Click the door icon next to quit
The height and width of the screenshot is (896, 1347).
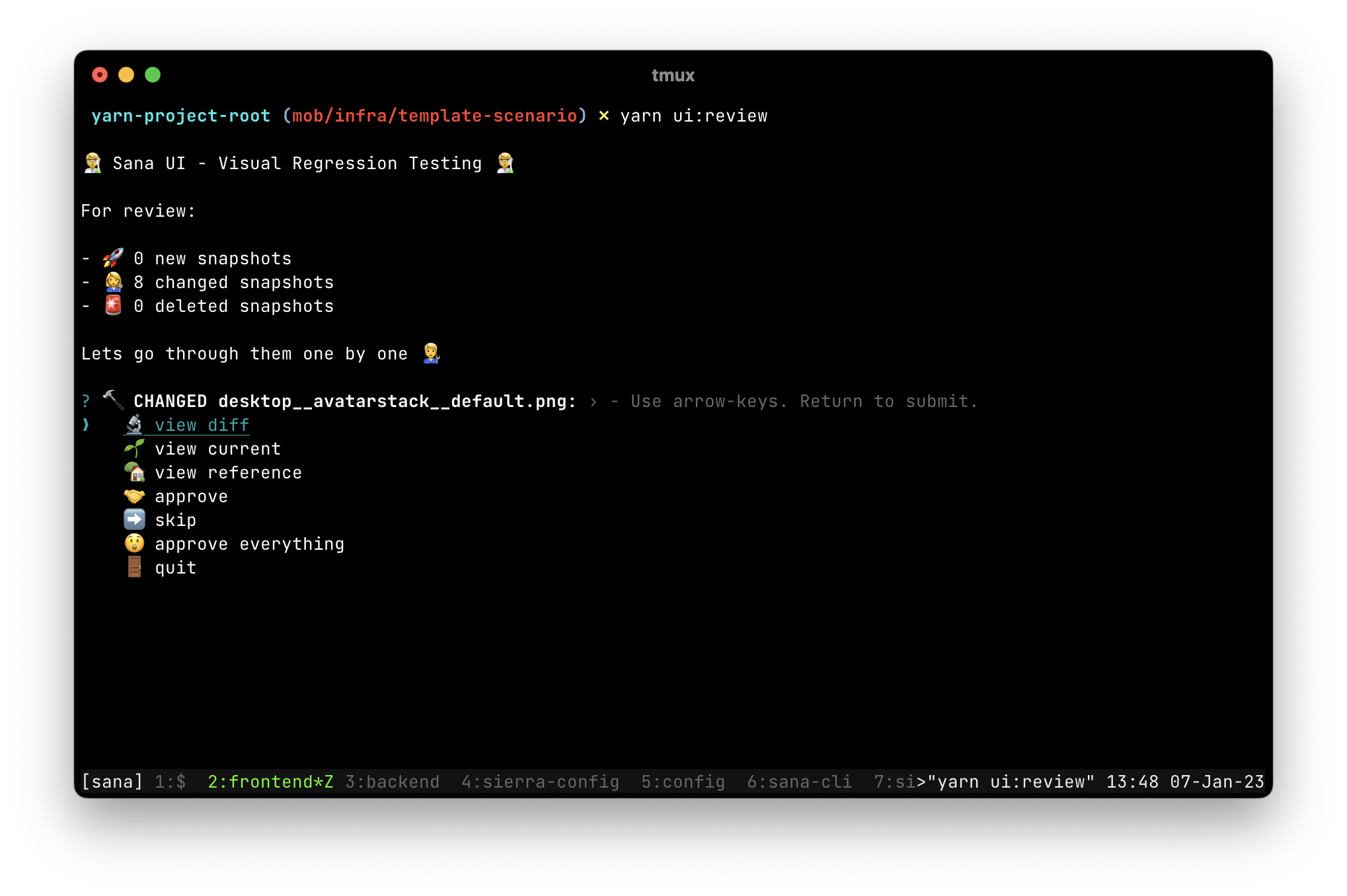[134, 568]
